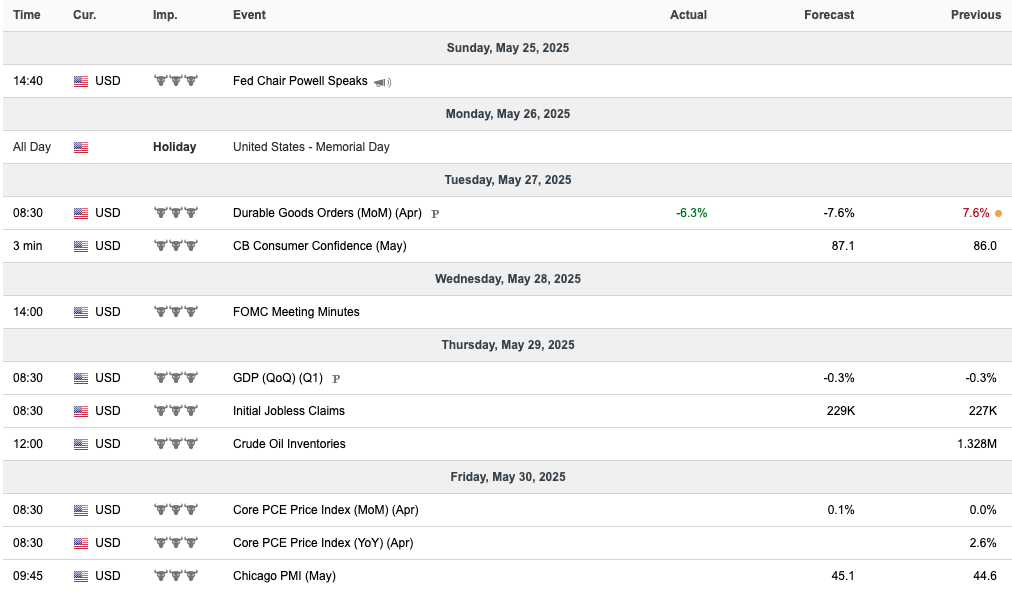Click the orange revised dot beside 7.6% previous
The height and width of the screenshot is (597, 1012).
998,213
